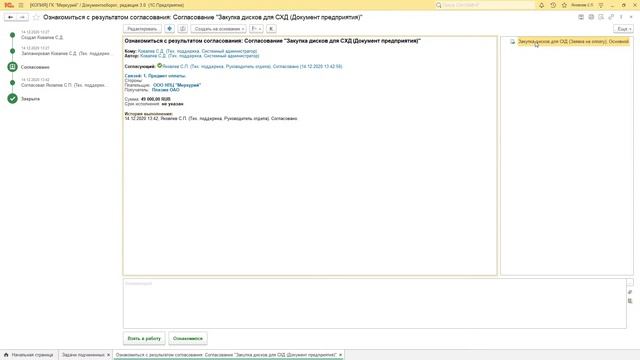
Task: Click in the comment text area
Action: pos(375,304)
